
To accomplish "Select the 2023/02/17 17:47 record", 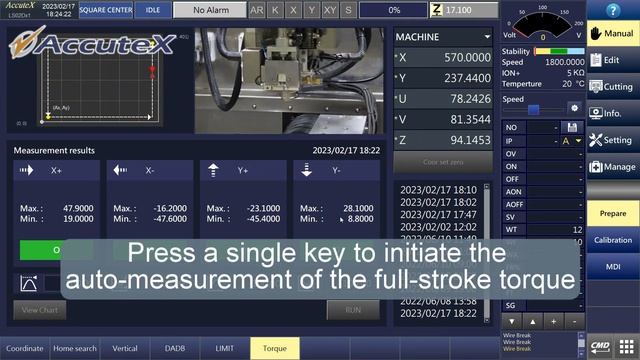I will click(438, 214).
